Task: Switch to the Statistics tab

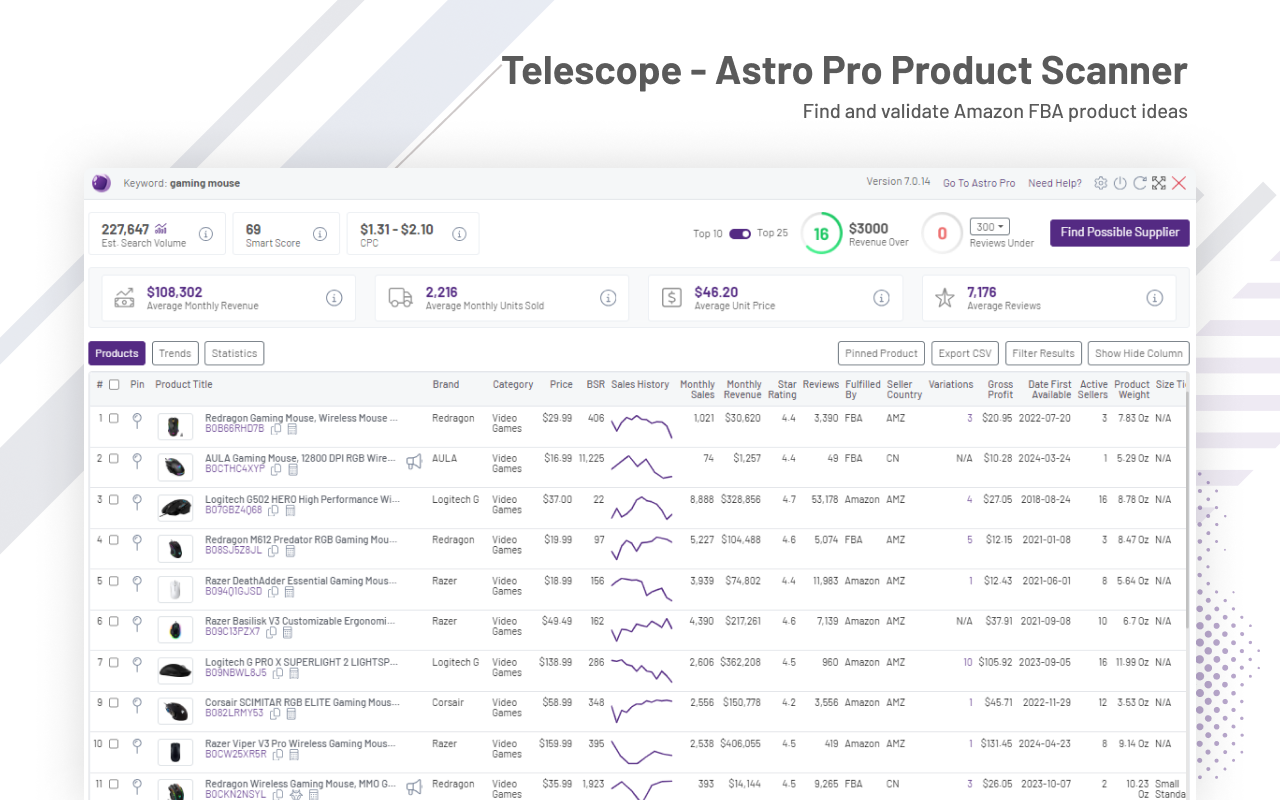Action: coord(234,353)
